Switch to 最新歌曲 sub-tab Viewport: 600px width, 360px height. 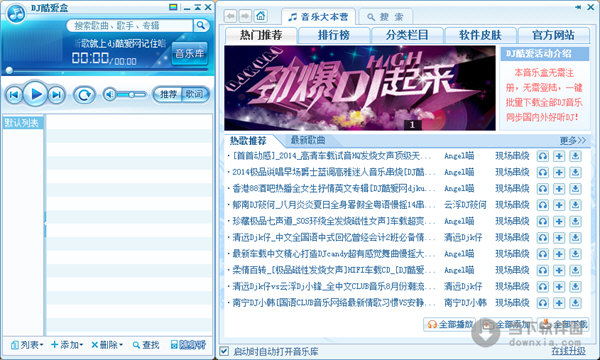click(308, 140)
